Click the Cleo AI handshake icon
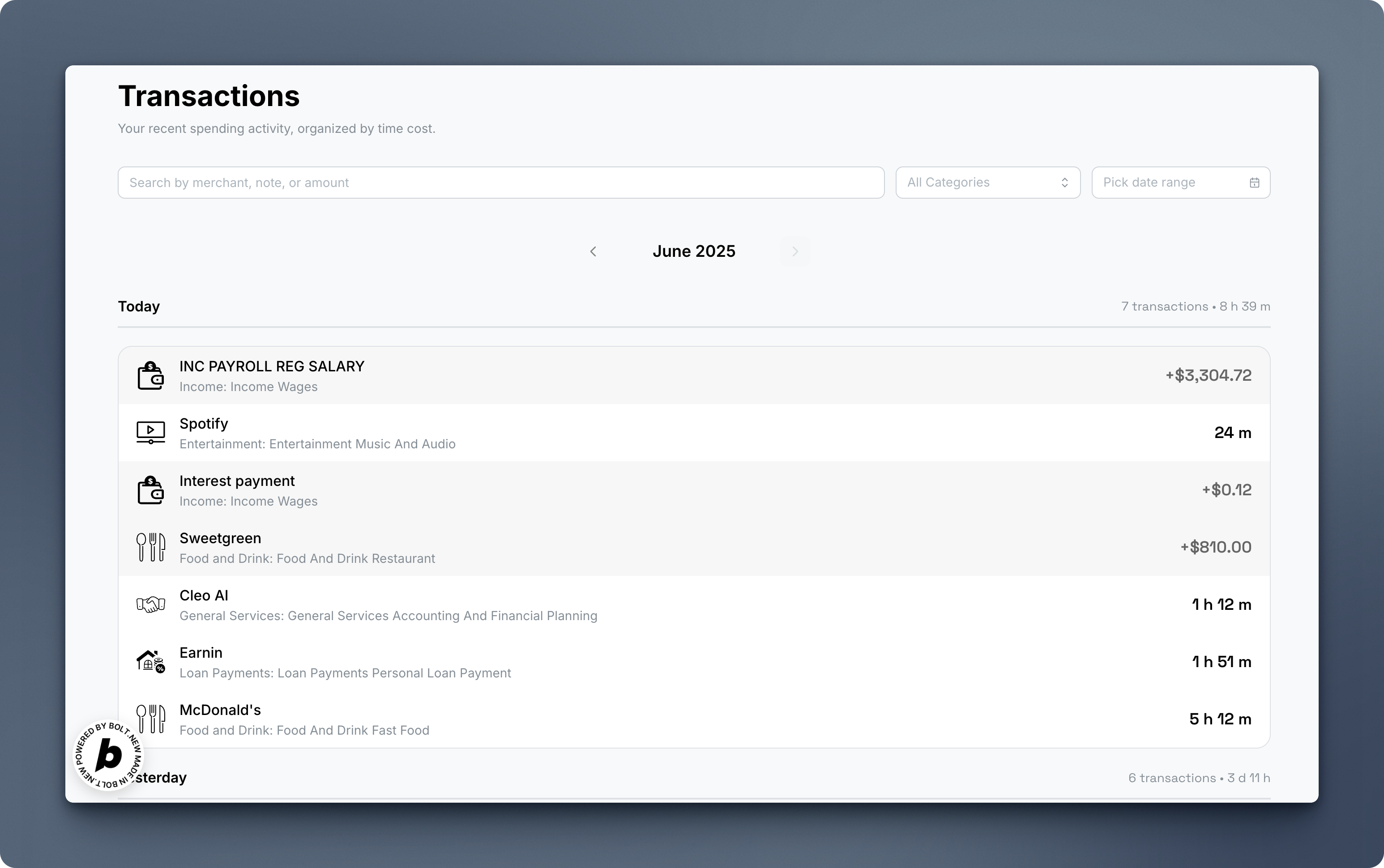This screenshot has width=1384, height=868. click(x=150, y=604)
